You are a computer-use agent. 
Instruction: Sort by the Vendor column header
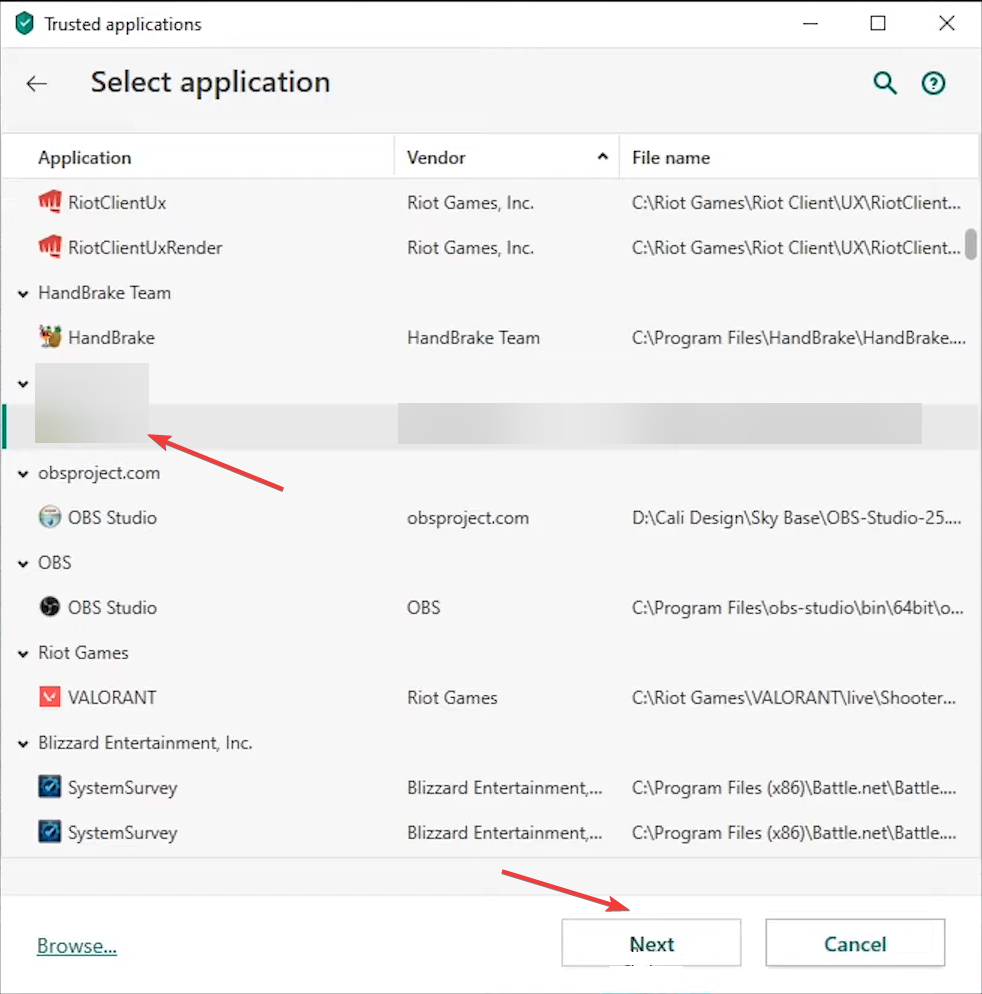pyautogui.click(x=436, y=157)
